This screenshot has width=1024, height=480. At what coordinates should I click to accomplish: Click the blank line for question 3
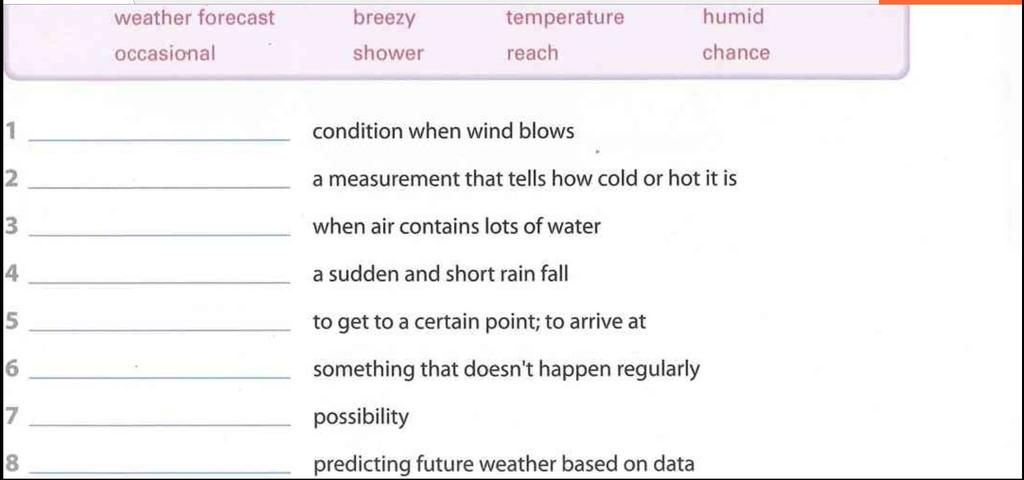click(x=160, y=234)
